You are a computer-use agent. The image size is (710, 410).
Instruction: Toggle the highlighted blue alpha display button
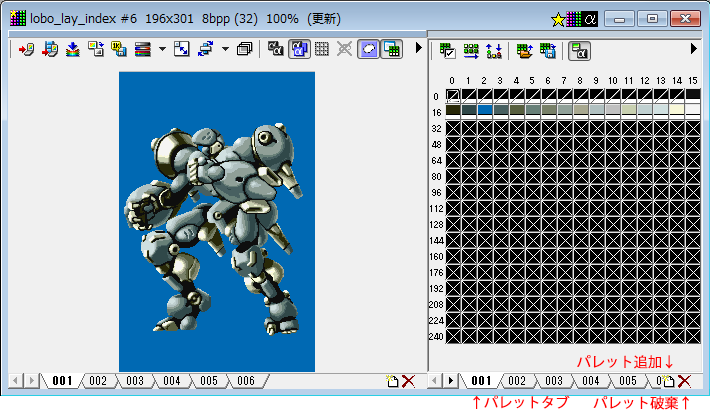point(299,49)
